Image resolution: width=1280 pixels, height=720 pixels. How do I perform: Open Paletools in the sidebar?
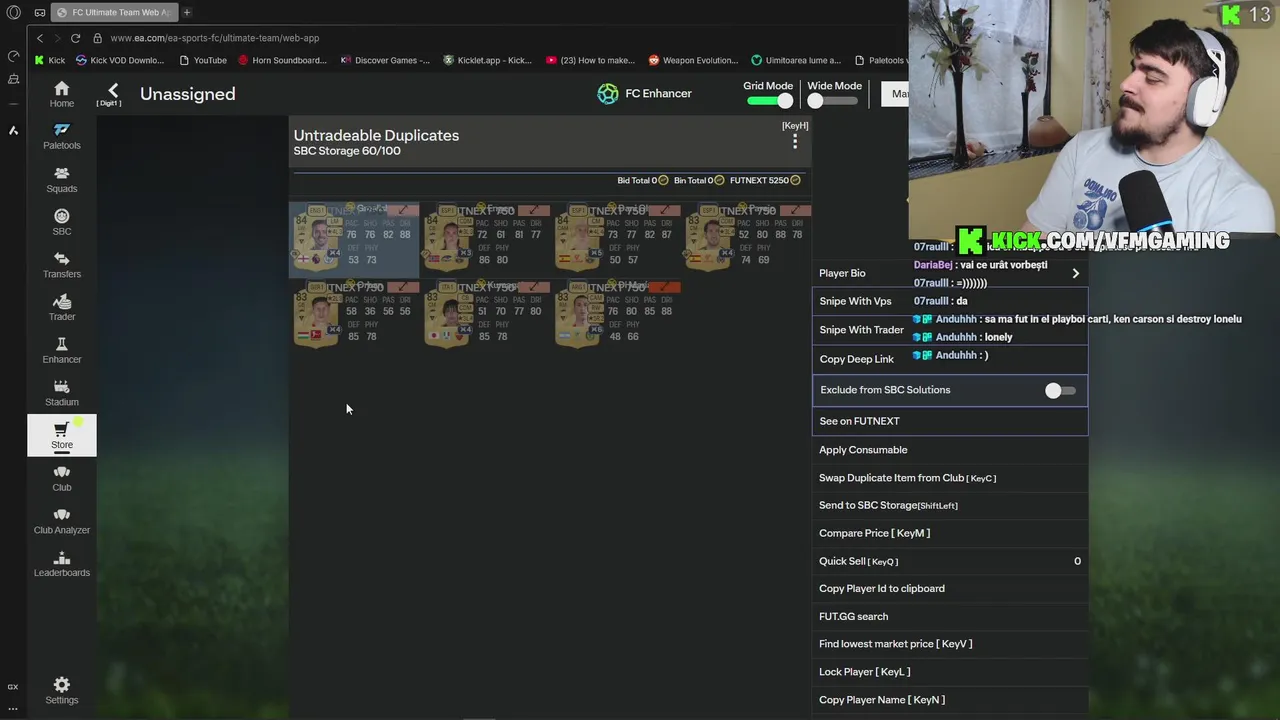(62, 137)
